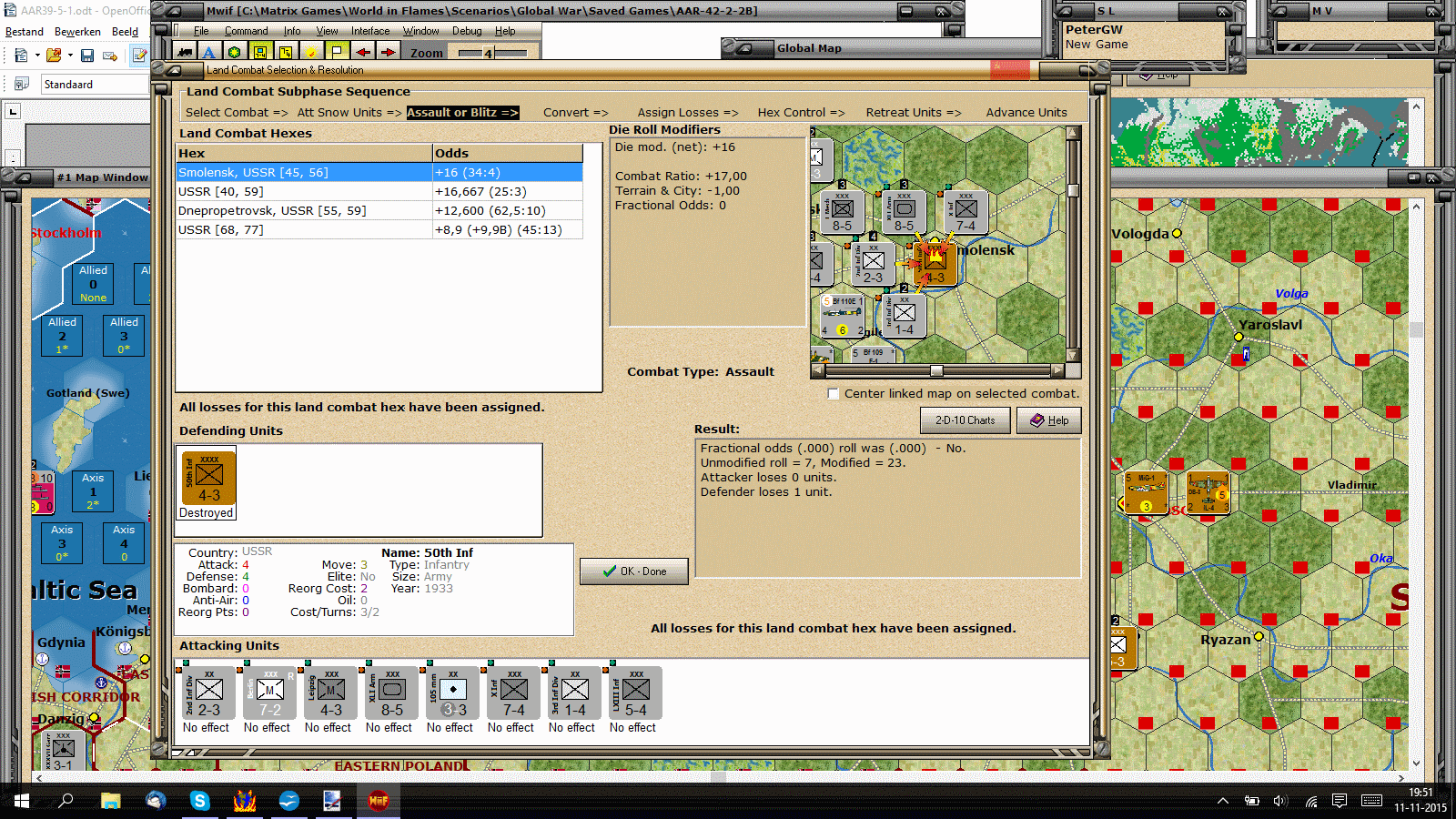Image resolution: width=1456 pixels, height=819 pixels.
Task: Open the Interface menu
Action: coord(370,31)
